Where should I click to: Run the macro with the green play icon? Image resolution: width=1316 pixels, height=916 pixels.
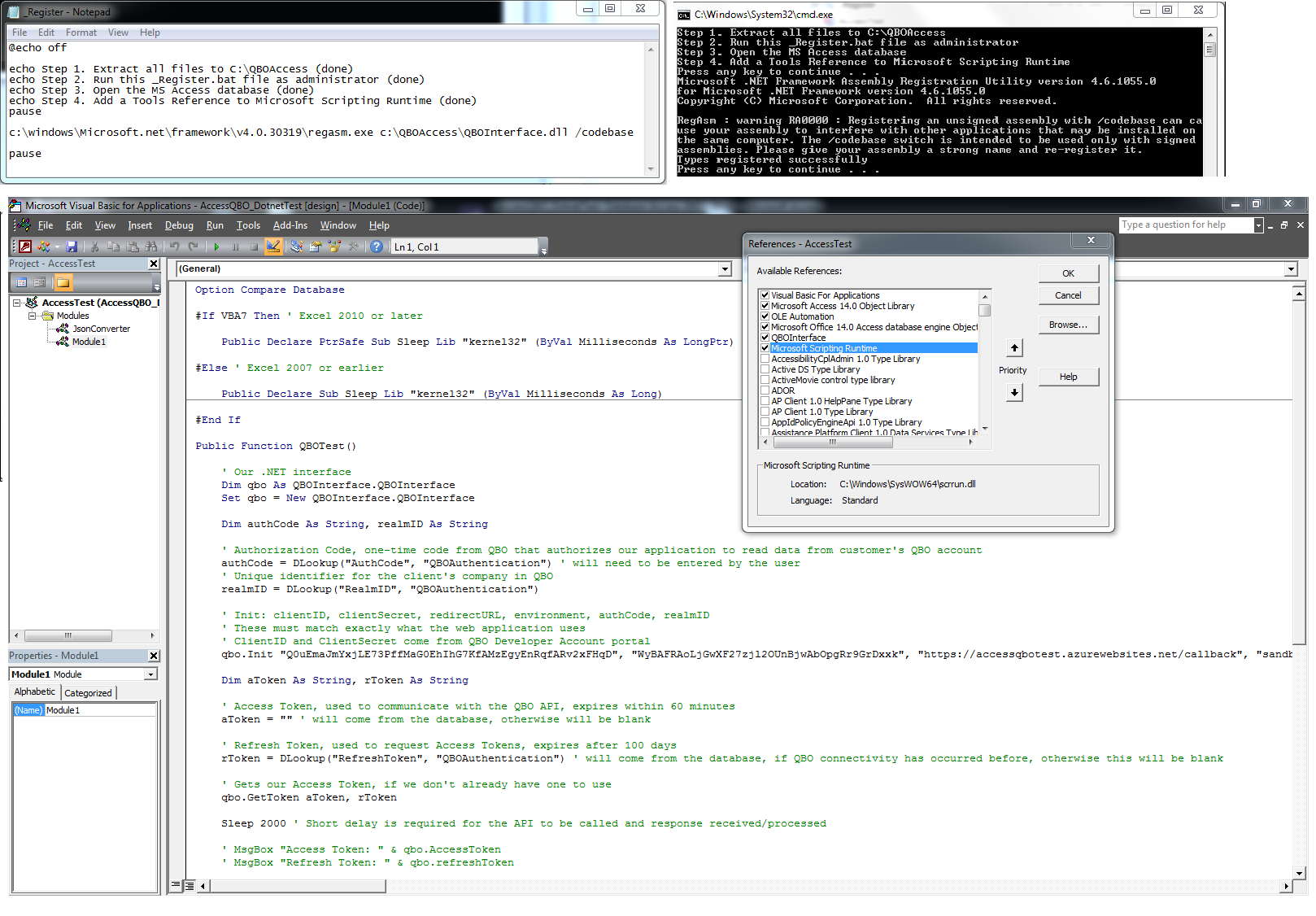[x=216, y=246]
